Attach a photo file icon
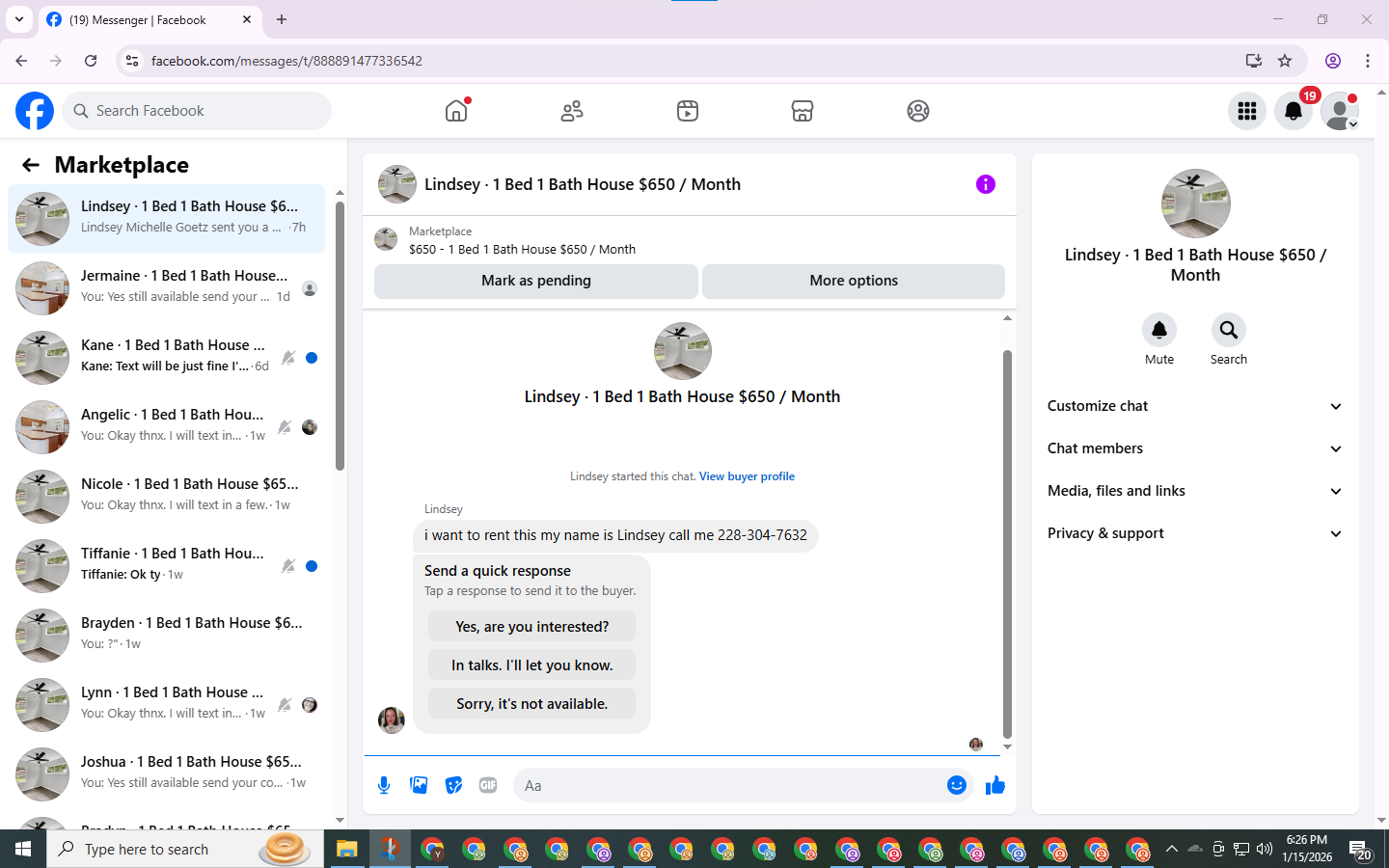The width and height of the screenshot is (1389, 868). (x=419, y=785)
